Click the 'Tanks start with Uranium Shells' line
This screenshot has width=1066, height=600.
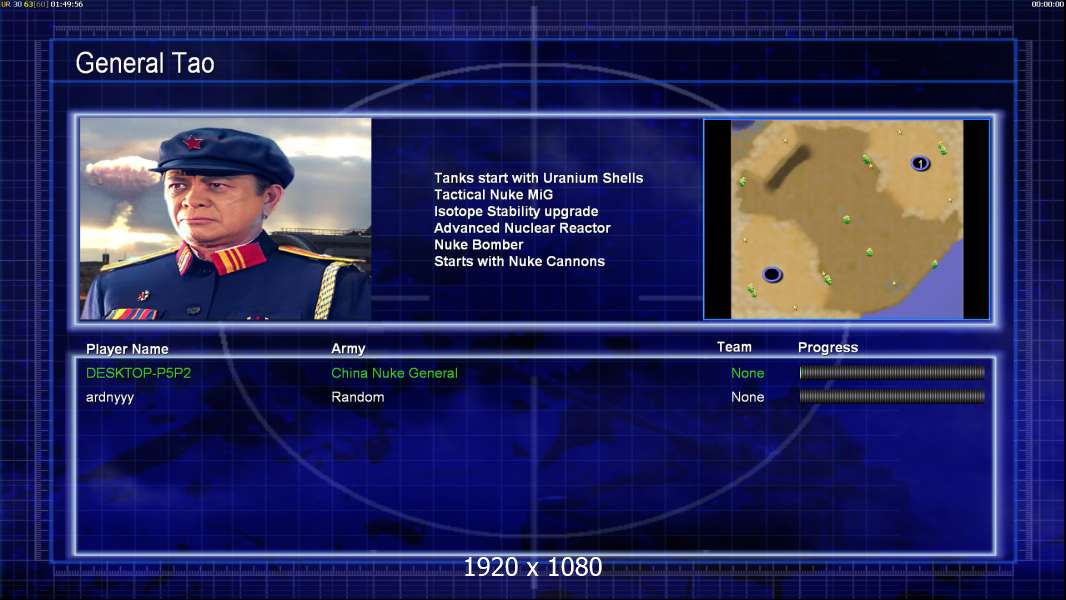click(538, 178)
